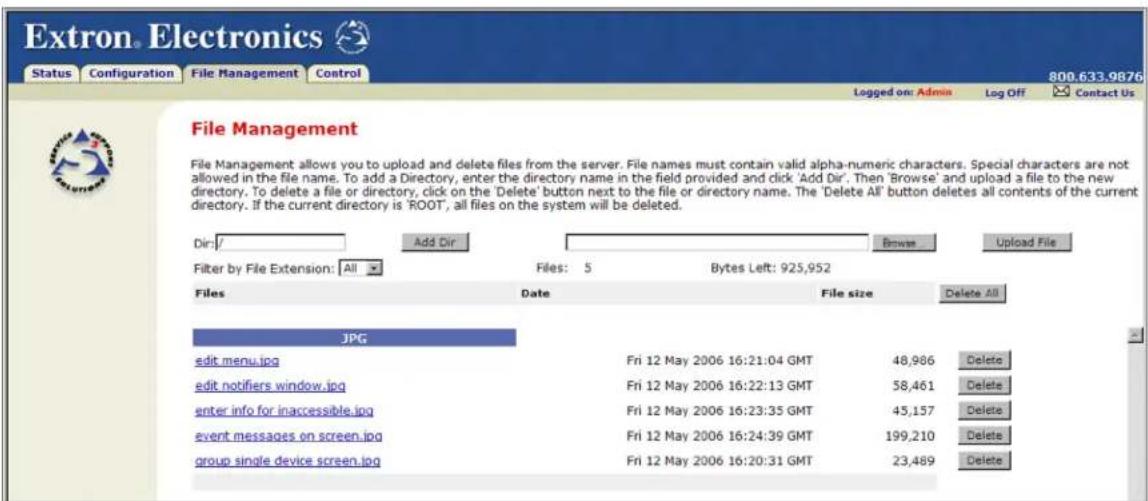1148x501 pixels.
Task: Delete the edit menu.jpg file
Action: (x=984, y=361)
